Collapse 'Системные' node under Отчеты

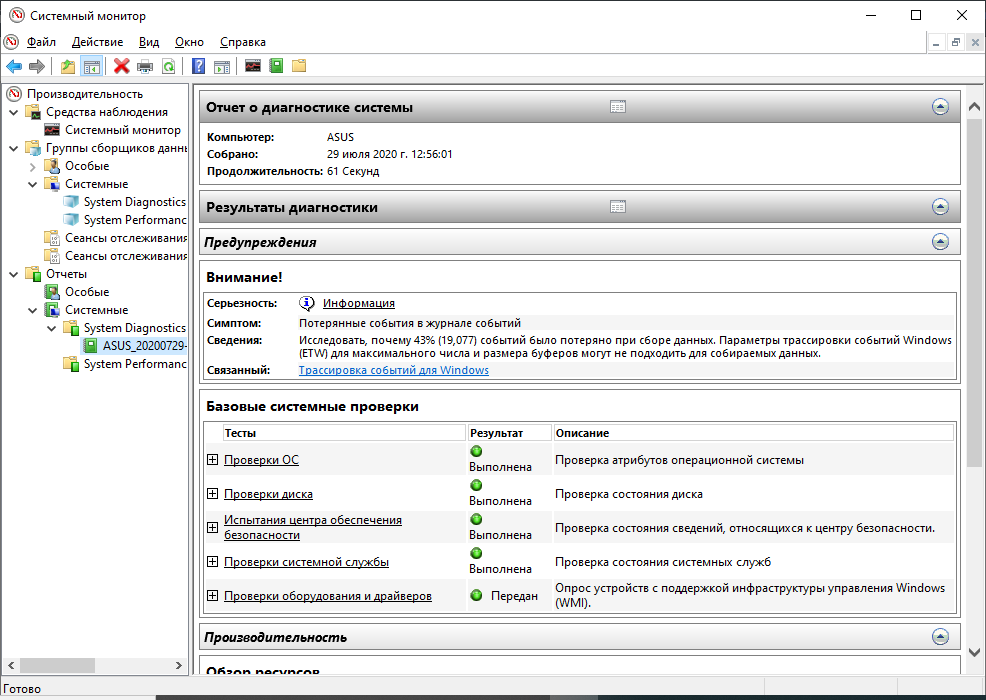coord(33,310)
